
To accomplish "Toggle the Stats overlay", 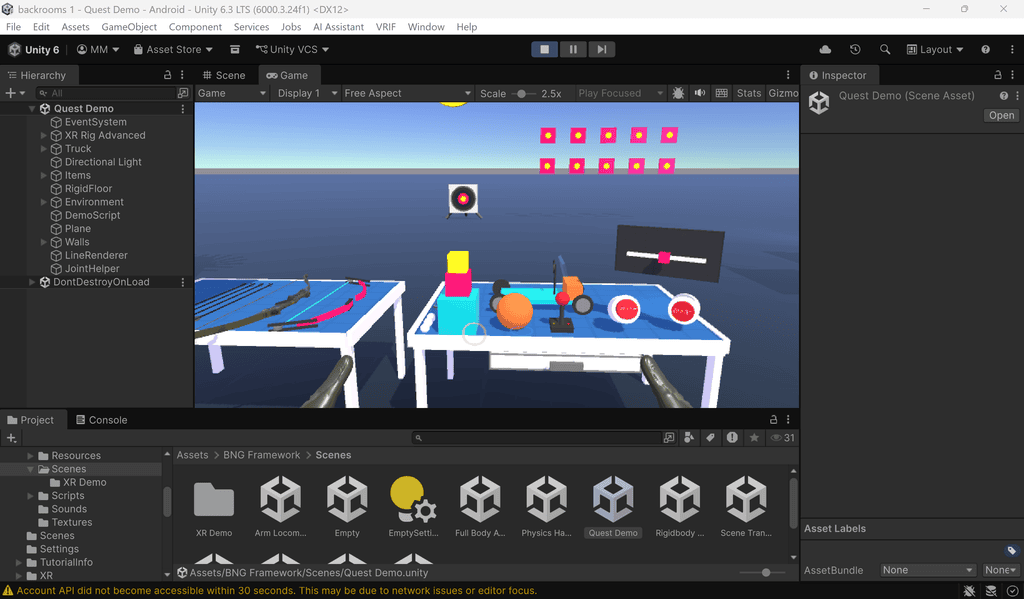I will [x=749, y=93].
